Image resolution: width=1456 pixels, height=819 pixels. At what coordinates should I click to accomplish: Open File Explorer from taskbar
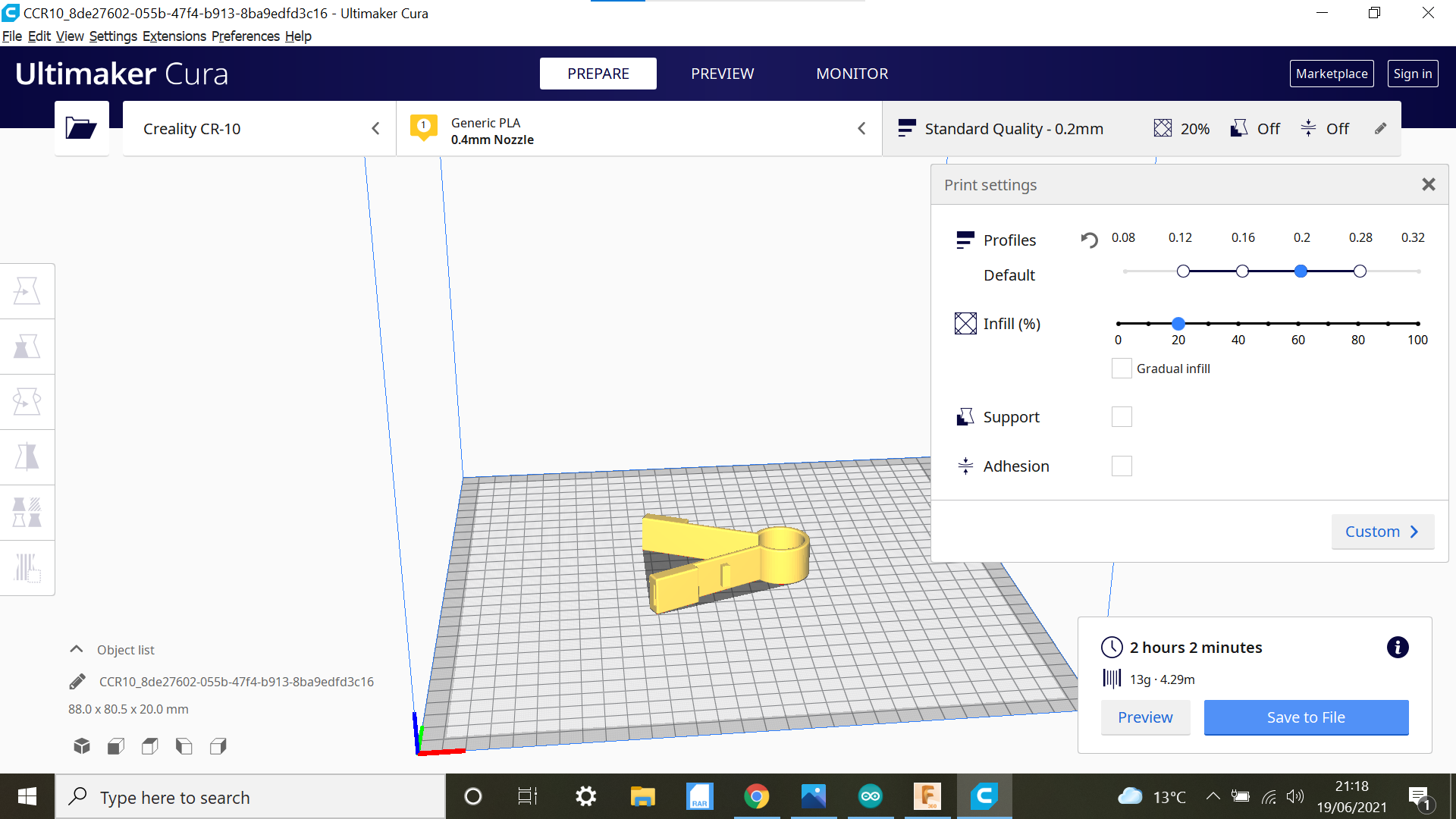642,796
